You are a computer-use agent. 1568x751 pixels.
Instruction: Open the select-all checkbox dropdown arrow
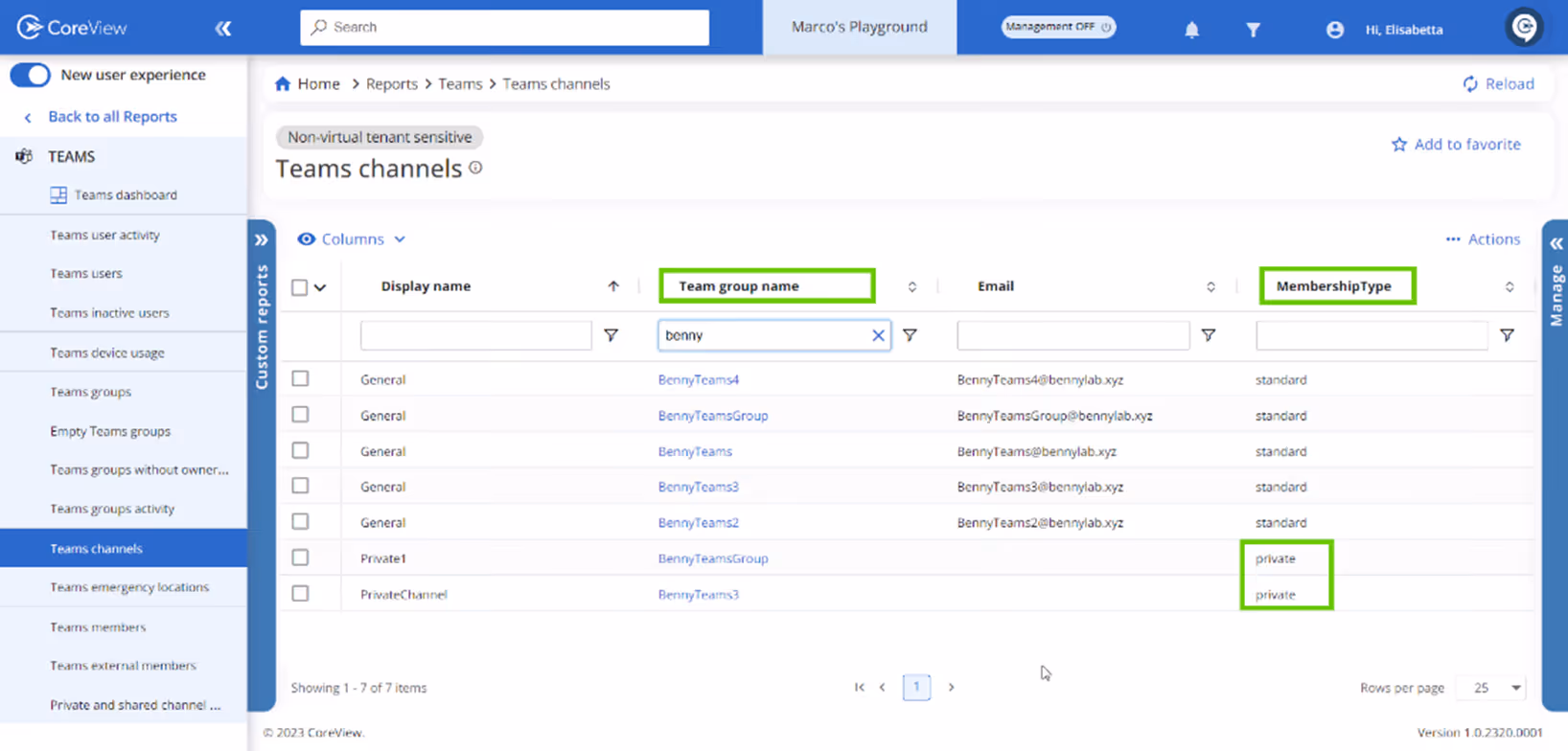[x=320, y=287]
